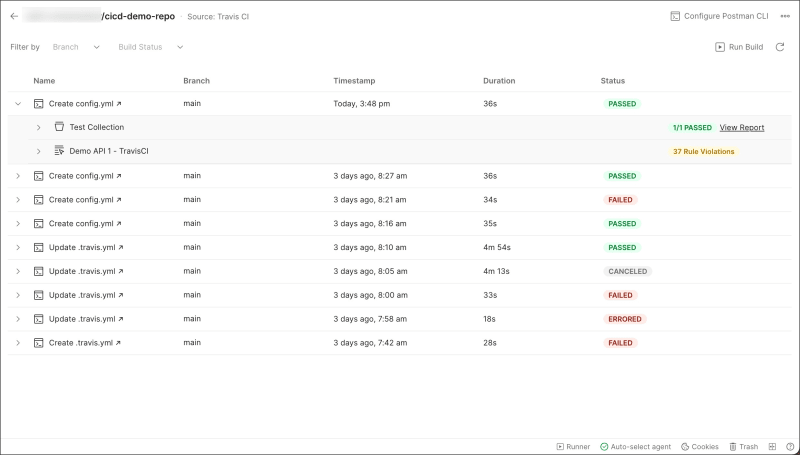Click the Run Build button

click(739, 47)
